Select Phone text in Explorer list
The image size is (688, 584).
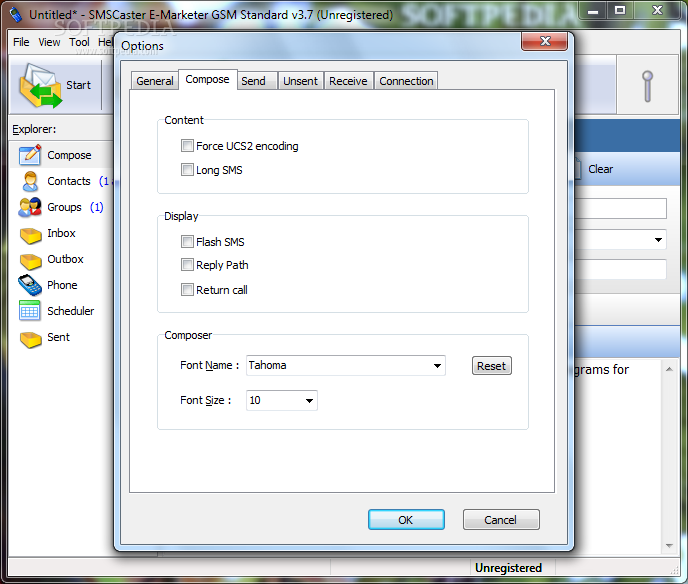62,285
